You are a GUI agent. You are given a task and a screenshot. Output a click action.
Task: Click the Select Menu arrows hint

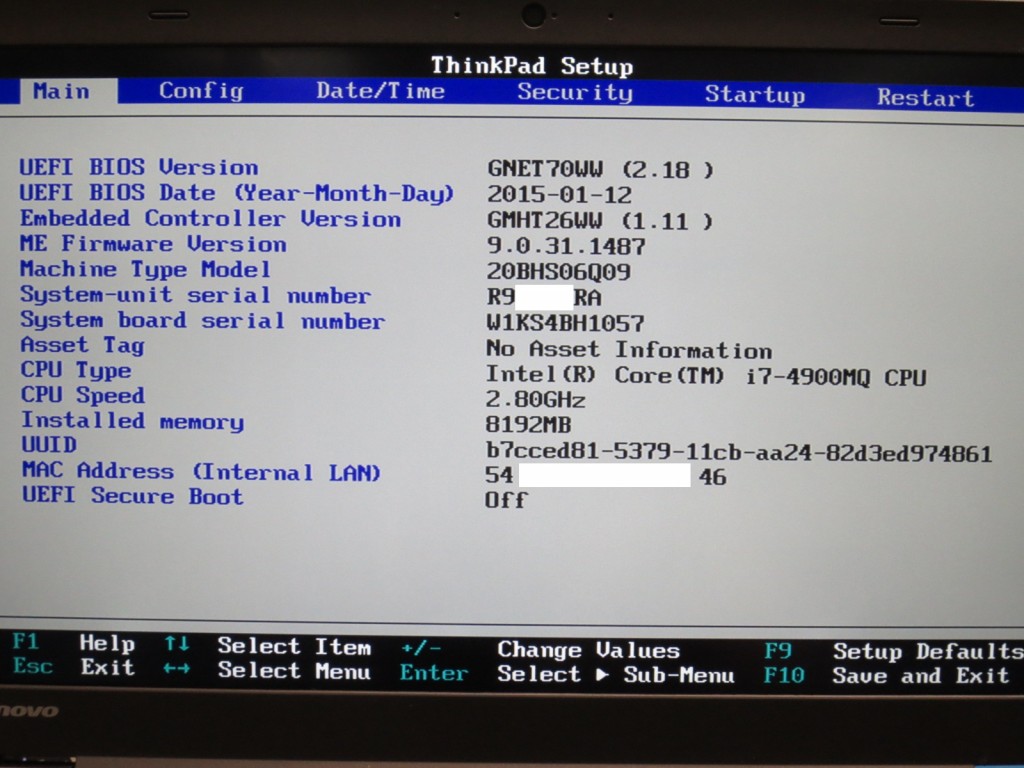coord(268,670)
